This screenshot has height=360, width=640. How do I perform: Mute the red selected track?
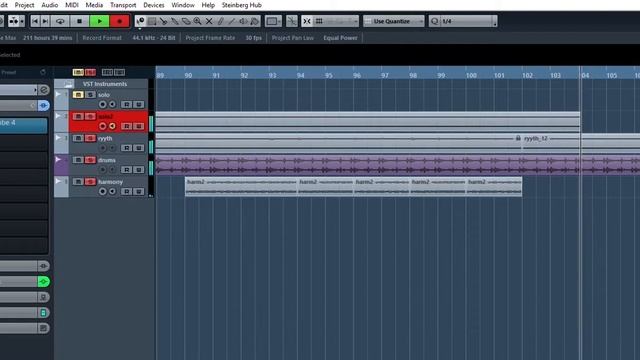(78, 116)
